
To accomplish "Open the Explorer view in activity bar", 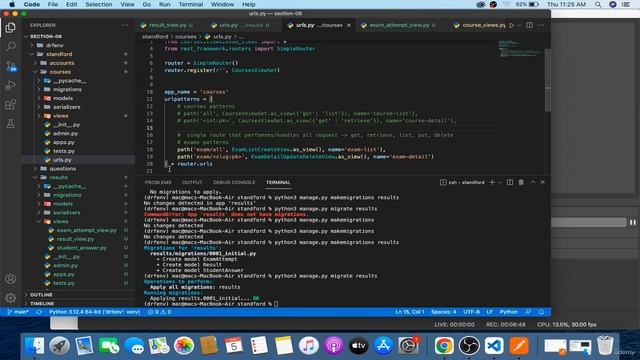I will point(11,27).
